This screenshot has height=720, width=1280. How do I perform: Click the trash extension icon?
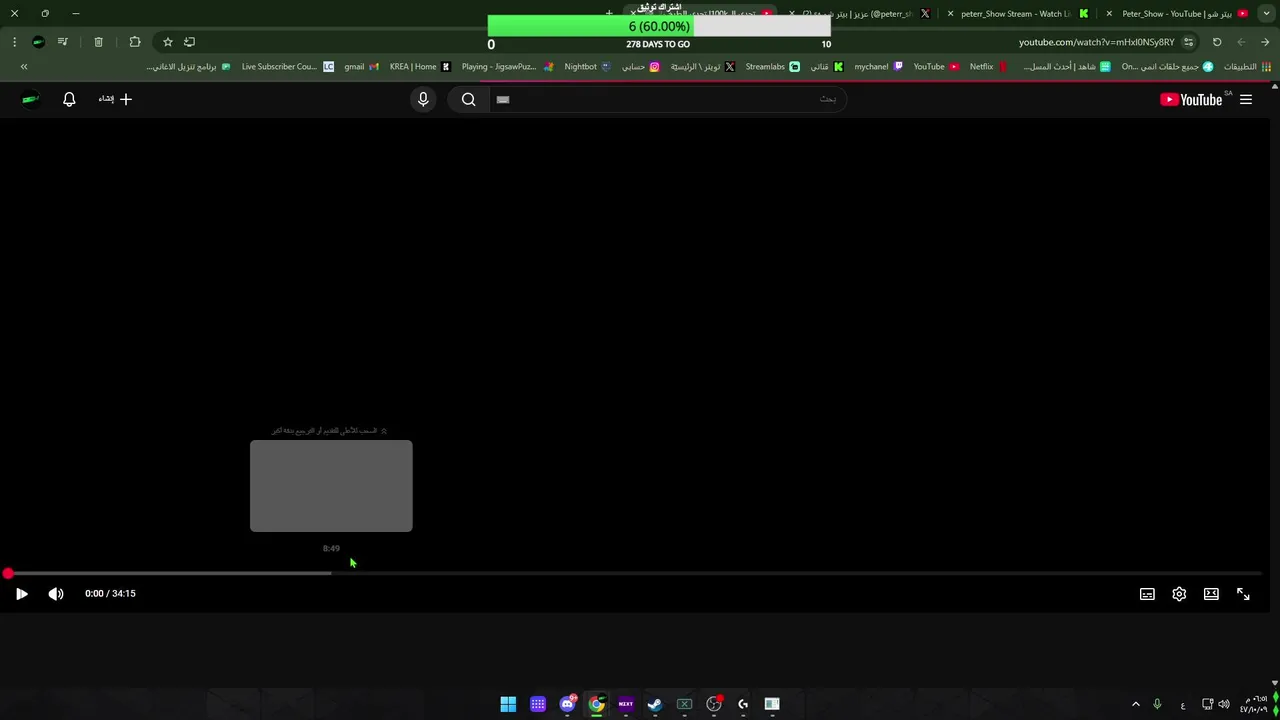(x=98, y=42)
